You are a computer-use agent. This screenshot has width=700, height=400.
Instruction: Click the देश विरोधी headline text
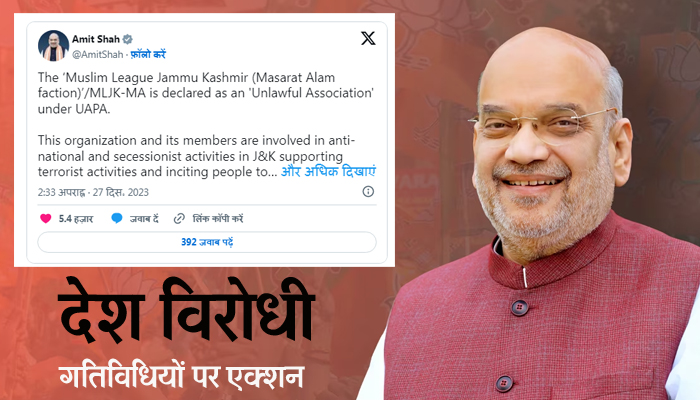(186, 311)
